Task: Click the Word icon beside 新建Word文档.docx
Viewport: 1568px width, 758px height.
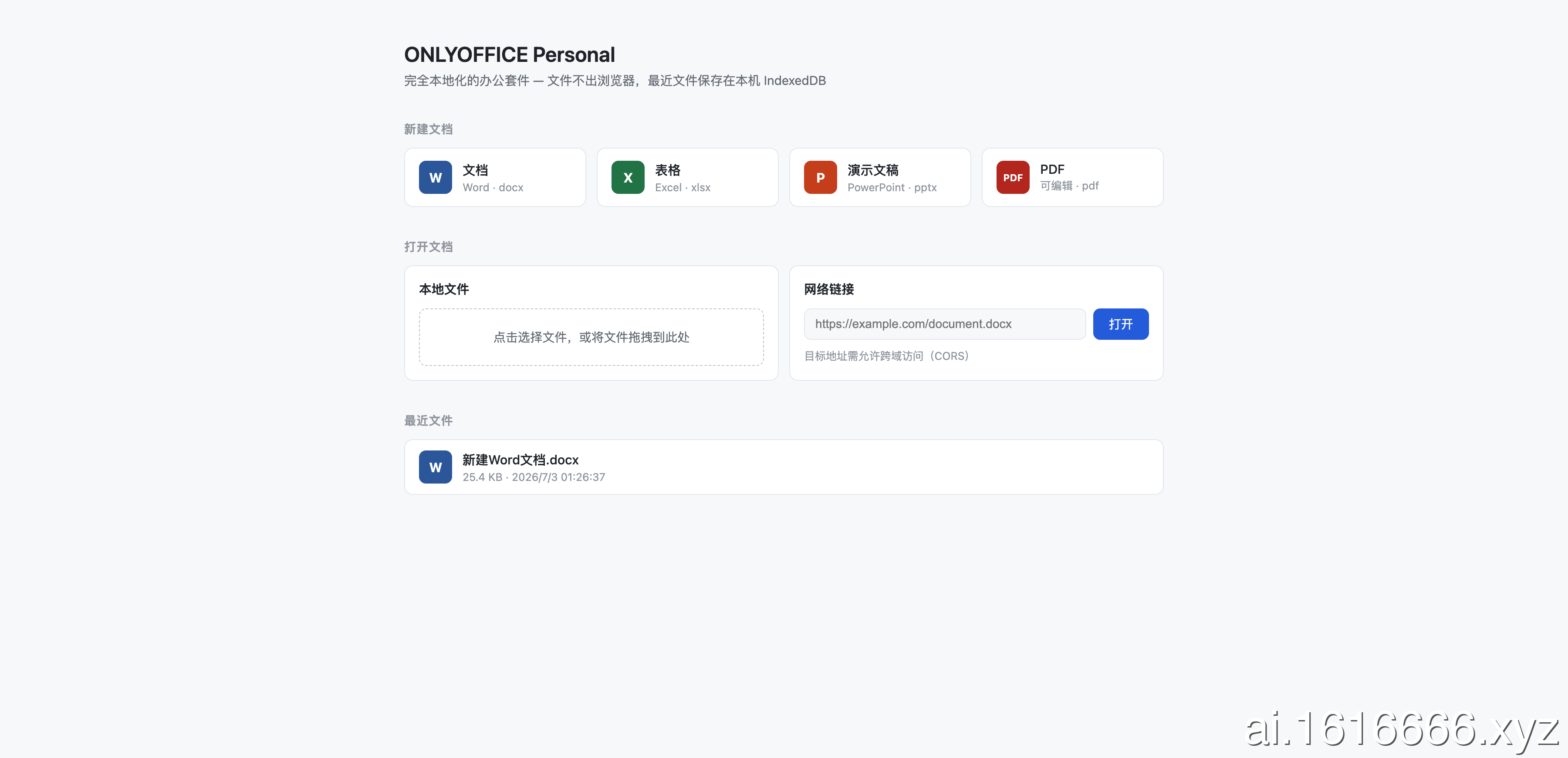Action: coord(435,467)
